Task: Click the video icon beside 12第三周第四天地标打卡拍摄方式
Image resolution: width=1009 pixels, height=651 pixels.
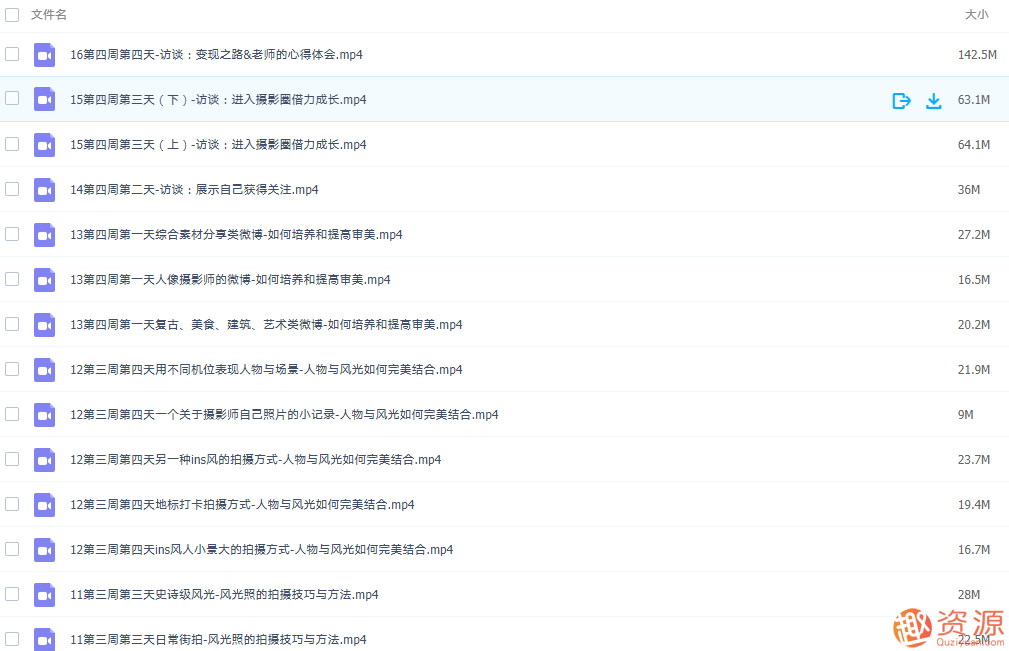Action: (44, 505)
